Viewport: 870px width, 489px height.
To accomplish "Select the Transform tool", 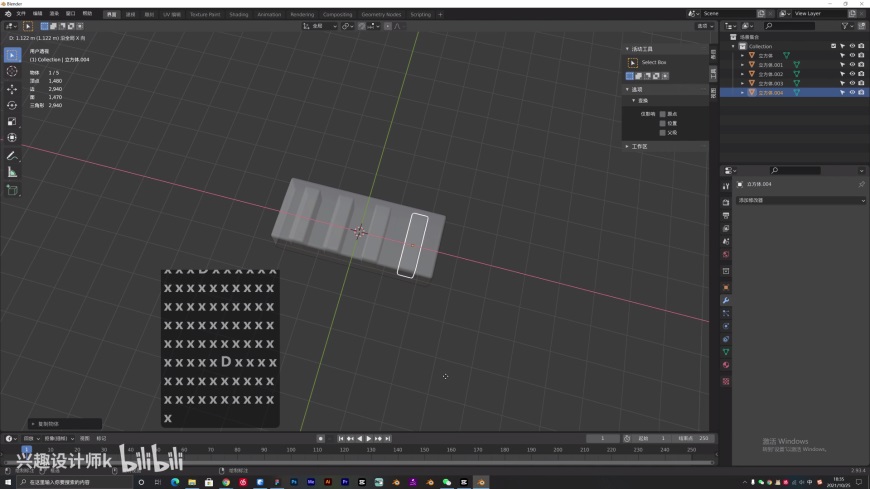I will 12,137.
